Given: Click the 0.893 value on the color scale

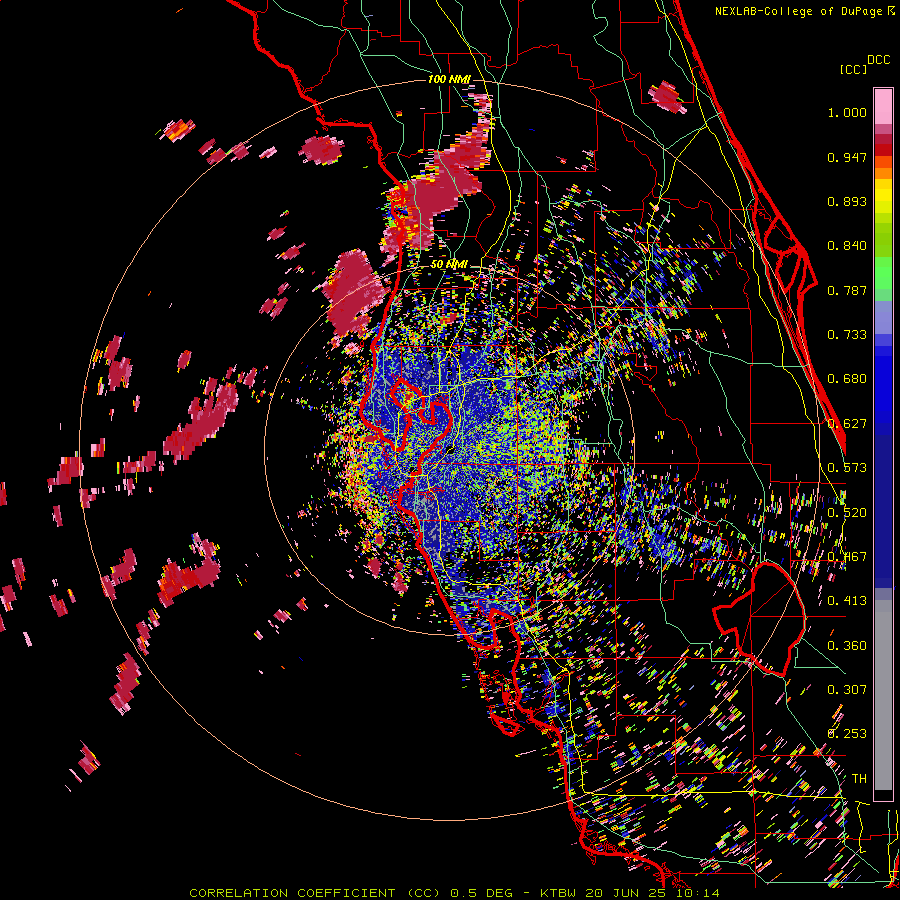Looking at the screenshot, I should tap(847, 201).
